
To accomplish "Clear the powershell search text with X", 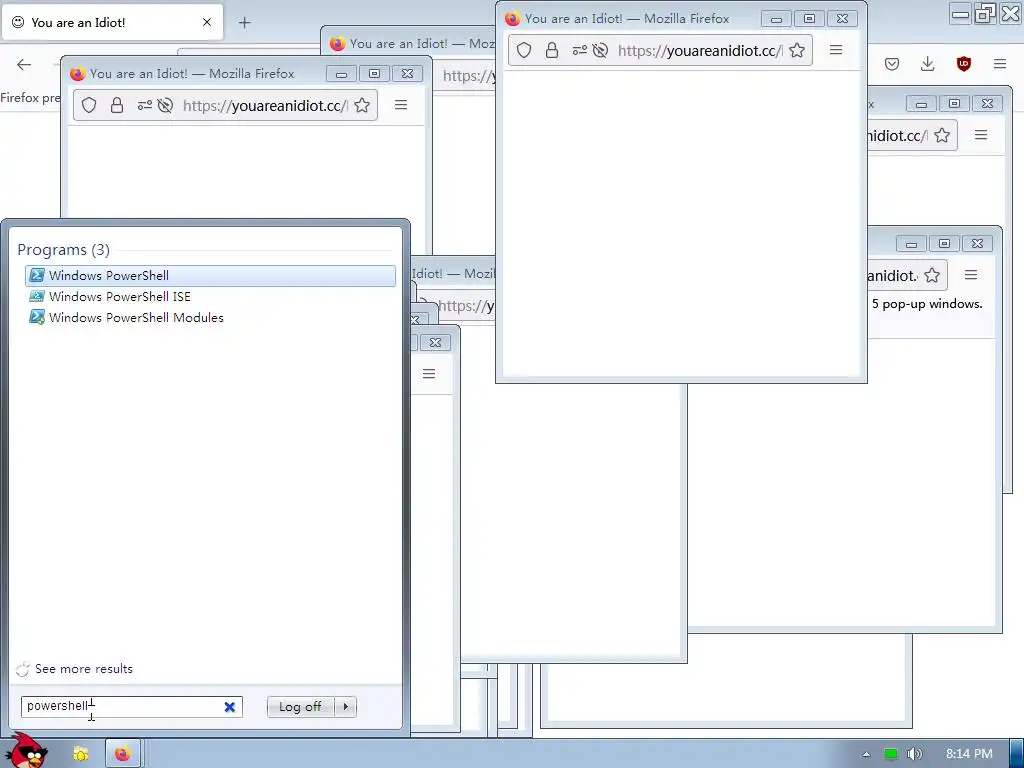I will click(230, 707).
